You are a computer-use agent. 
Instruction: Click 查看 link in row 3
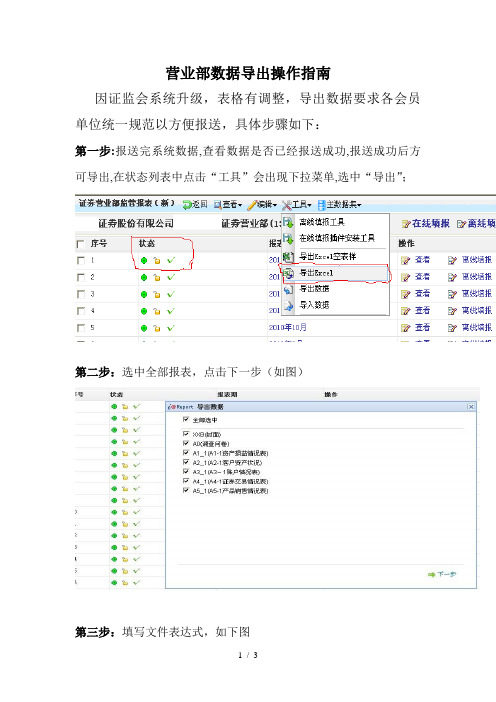422,294
